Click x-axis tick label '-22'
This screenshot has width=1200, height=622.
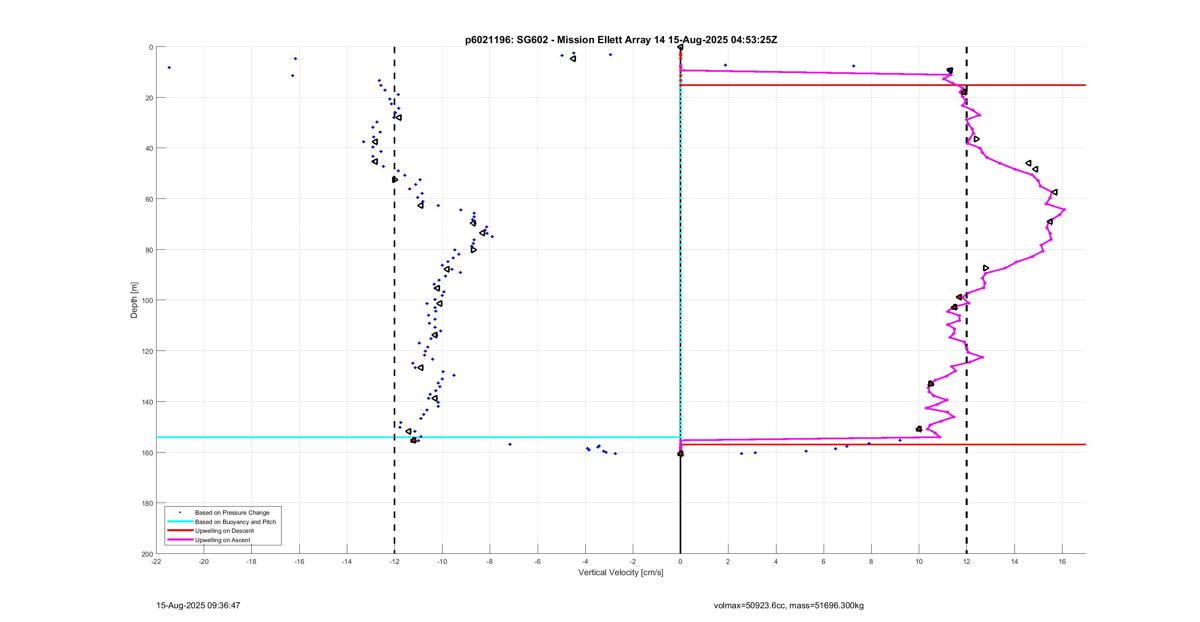(x=156, y=562)
